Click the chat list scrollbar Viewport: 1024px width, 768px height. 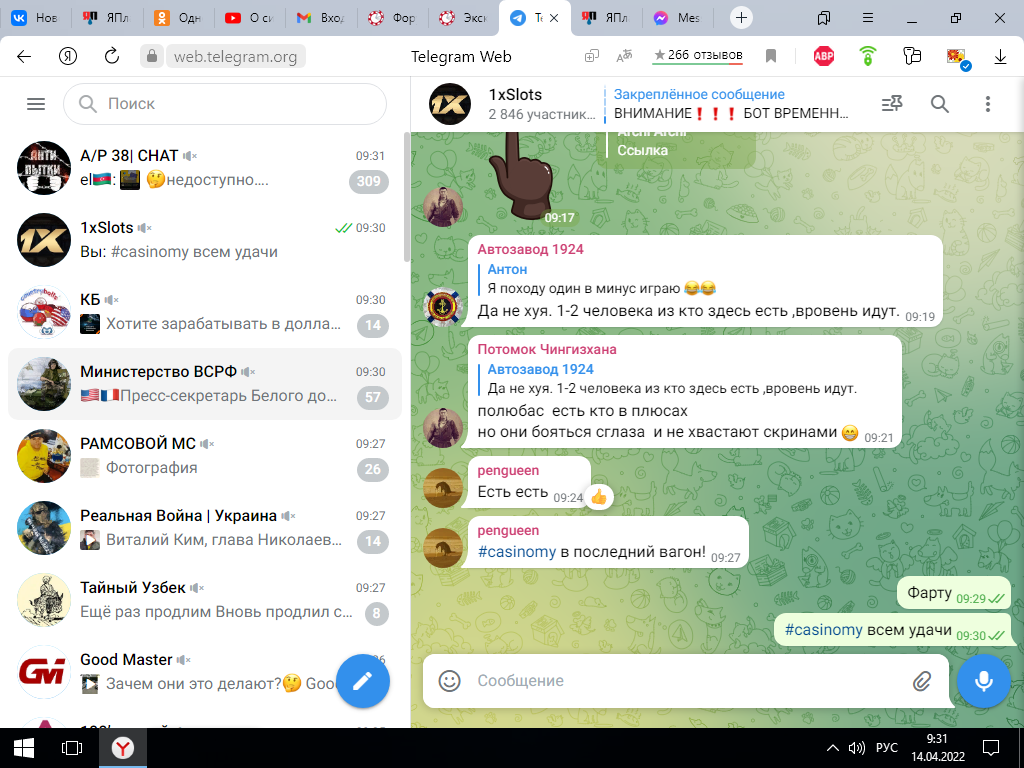click(x=407, y=196)
